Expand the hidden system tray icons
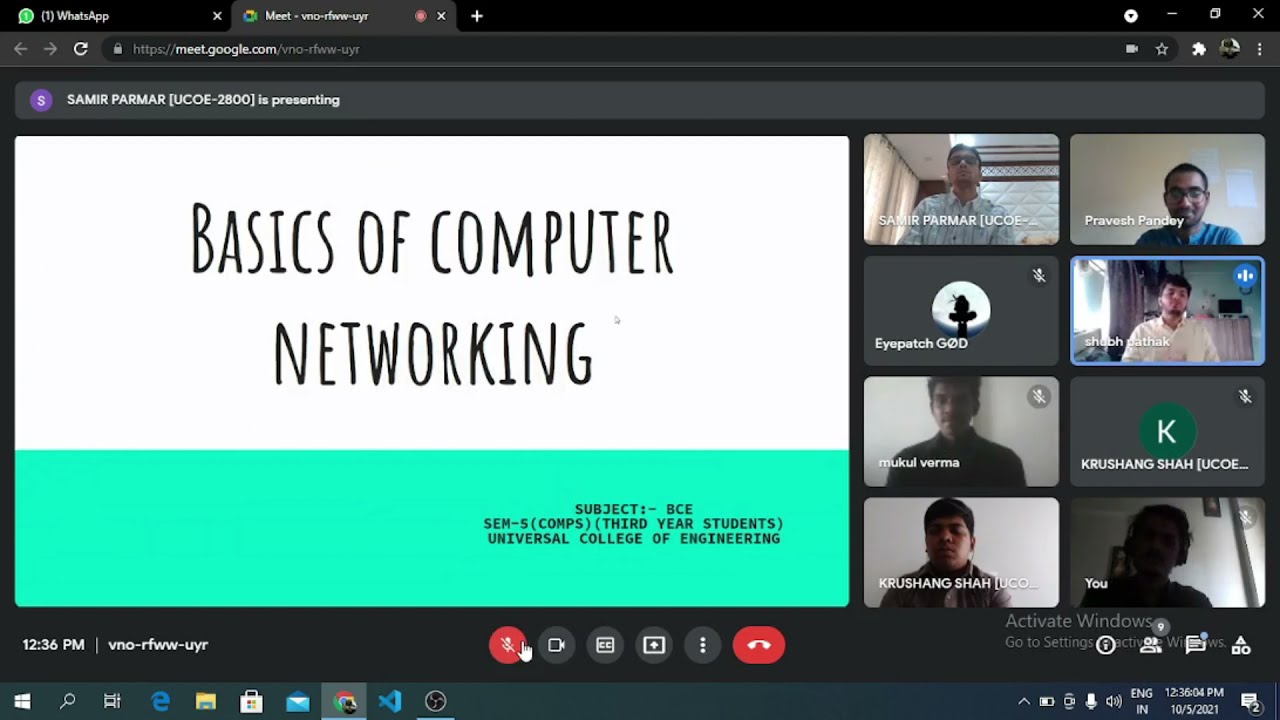 point(1024,702)
